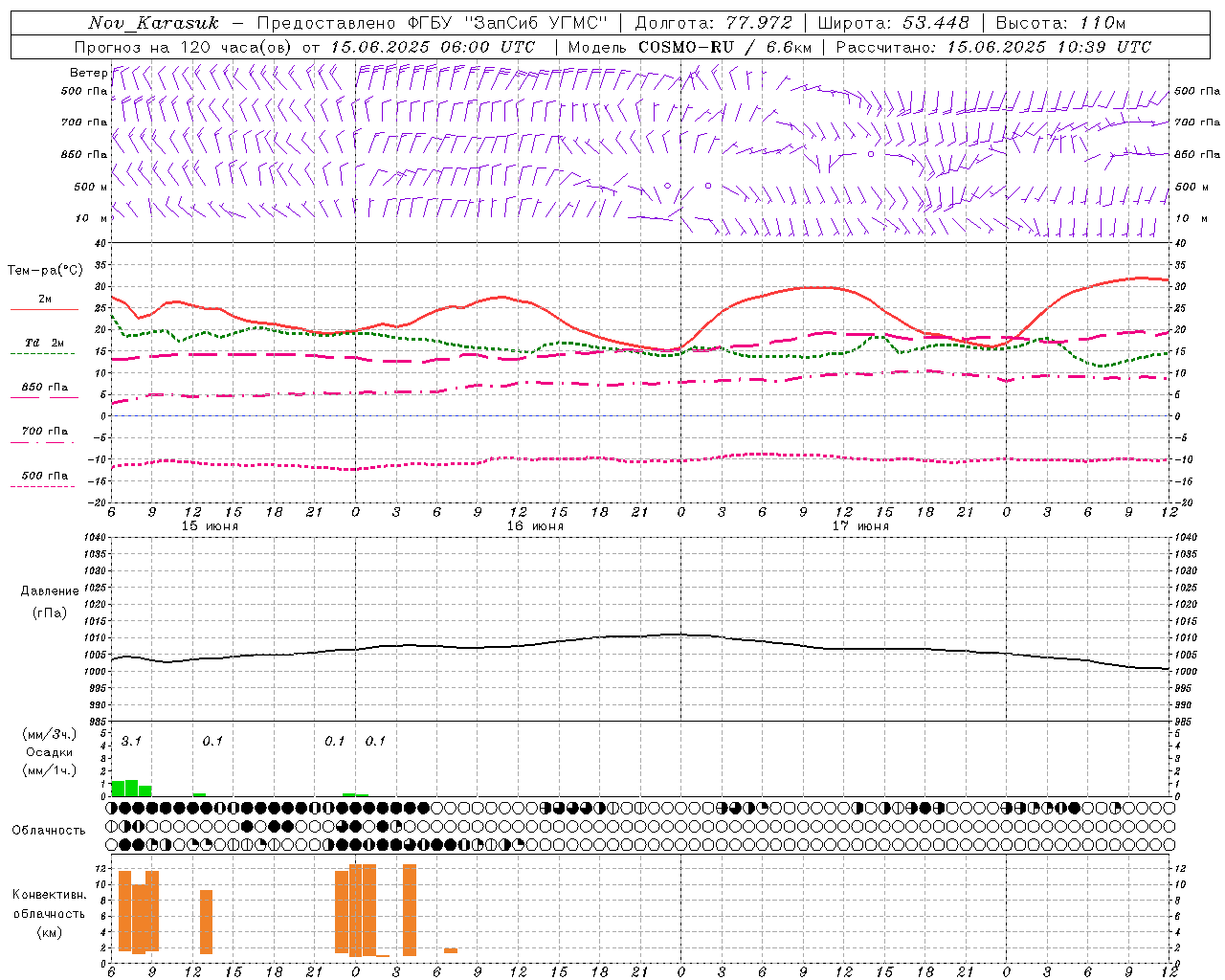
Task: Click the Облачность cloud cover label
Action: click(49, 830)
